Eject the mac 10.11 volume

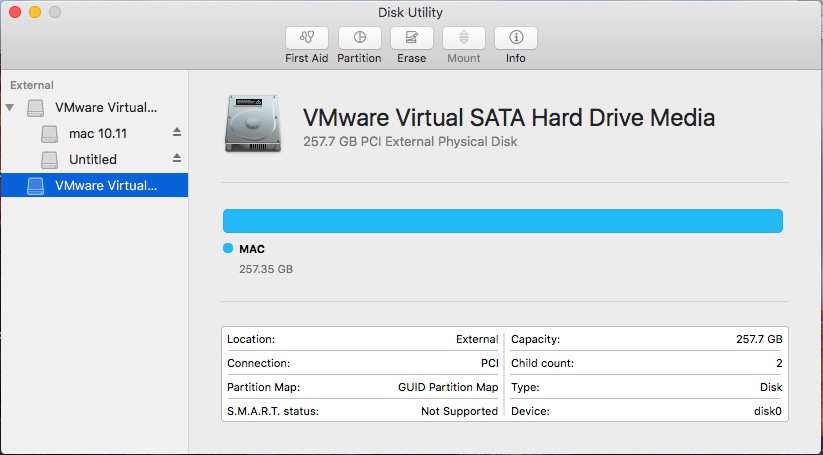click(177, 132)
